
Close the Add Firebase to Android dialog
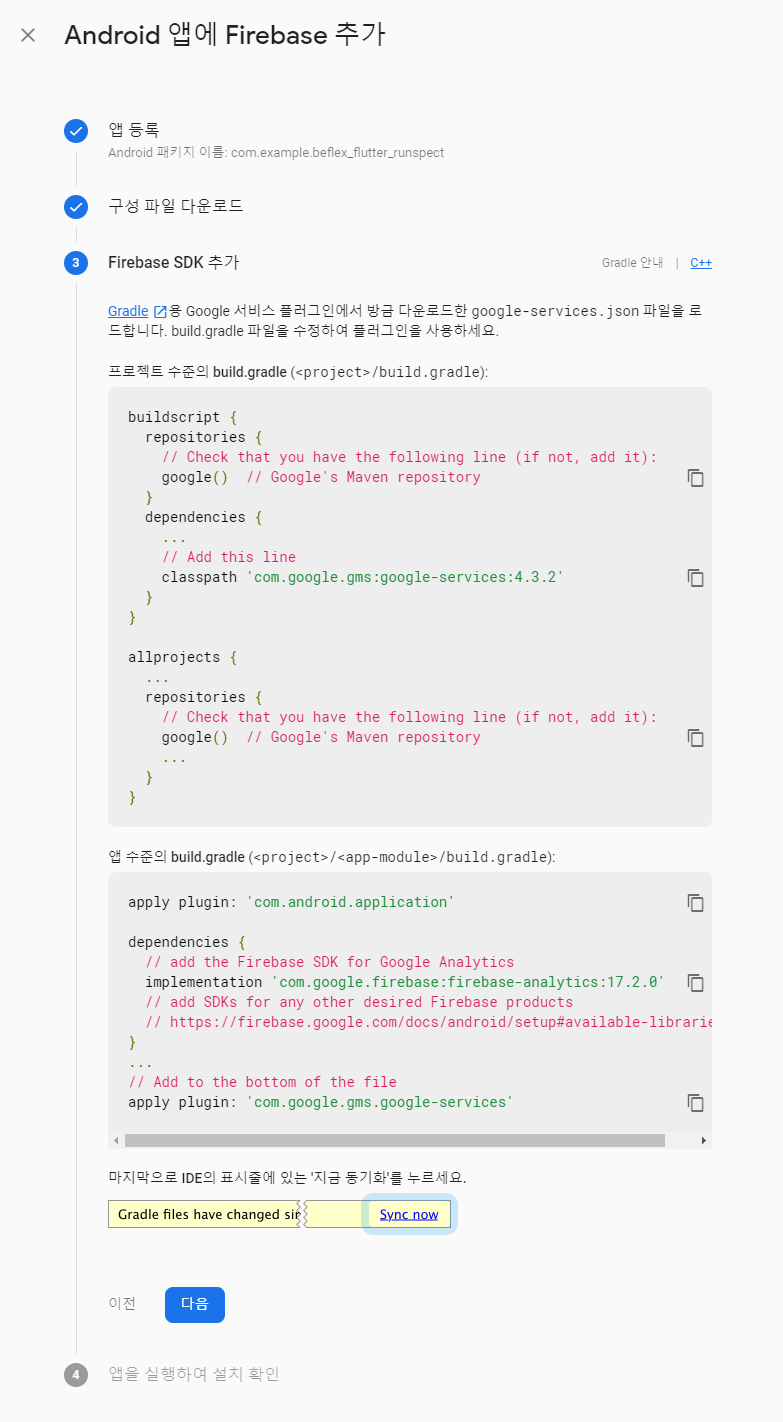pos(28,35)
